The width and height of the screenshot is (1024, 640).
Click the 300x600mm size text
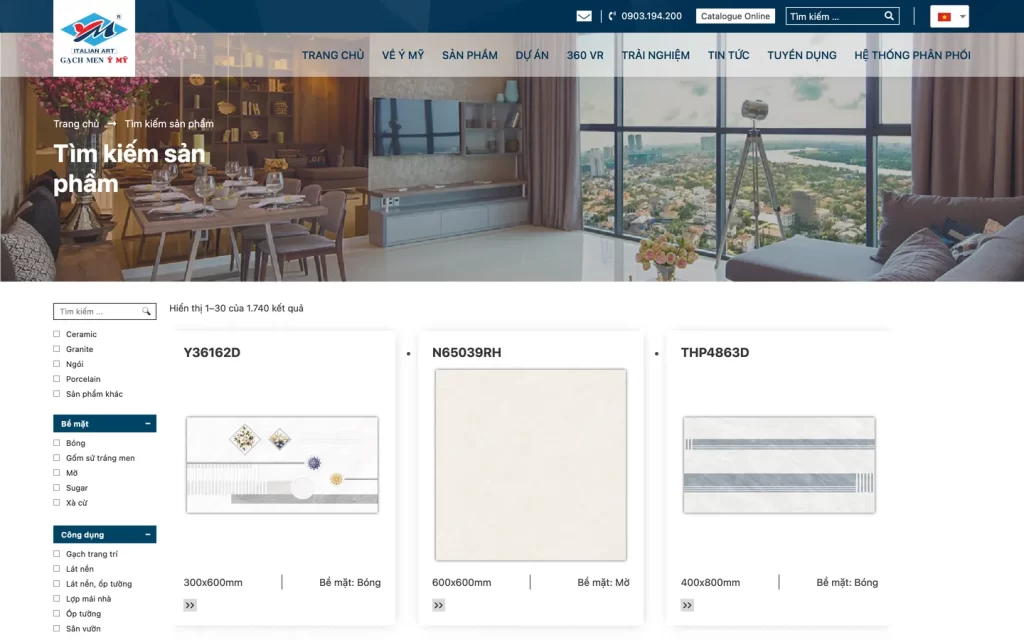[x=213, y=583]
